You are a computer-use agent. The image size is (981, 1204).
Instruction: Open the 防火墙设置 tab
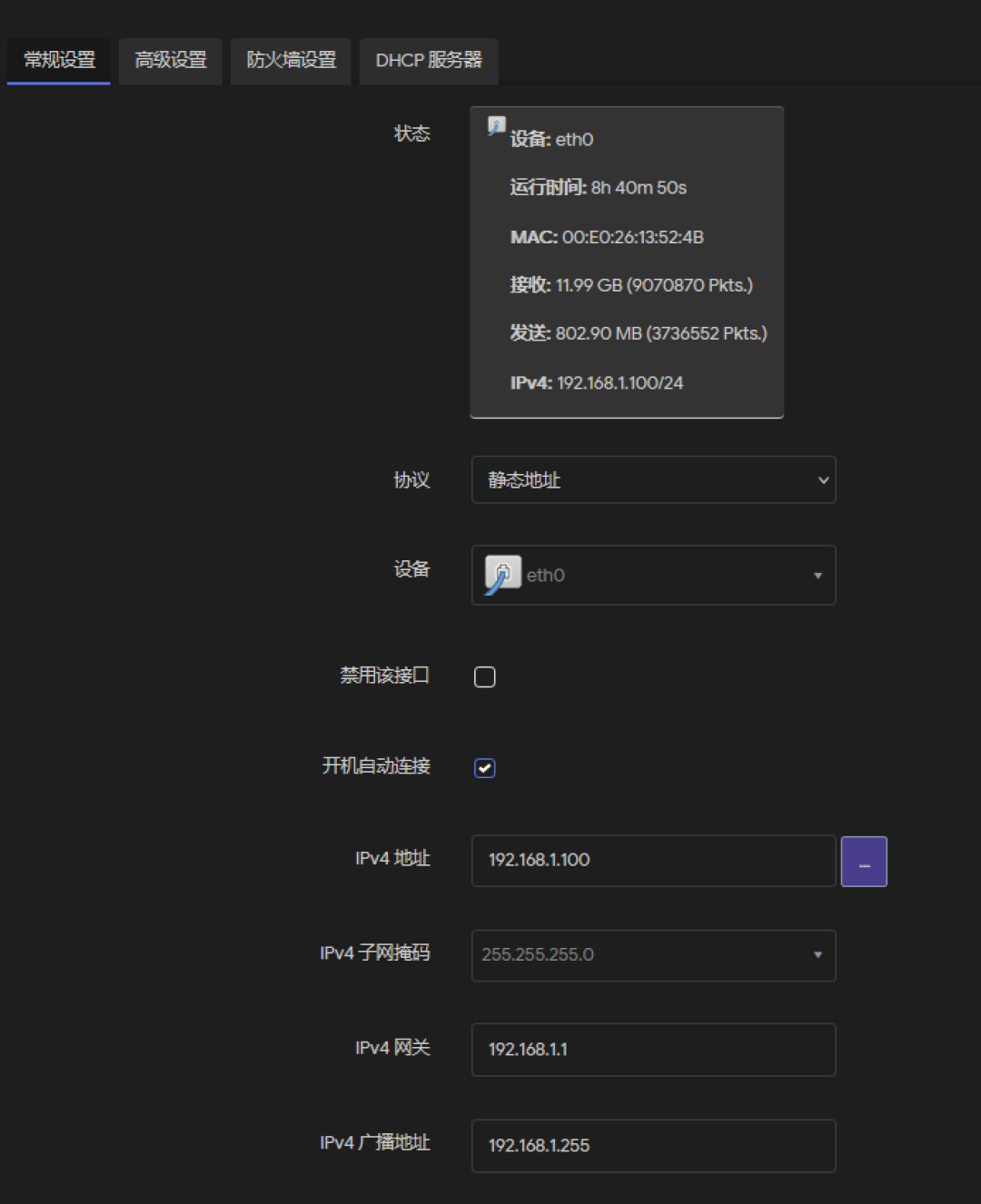(291, 61)
